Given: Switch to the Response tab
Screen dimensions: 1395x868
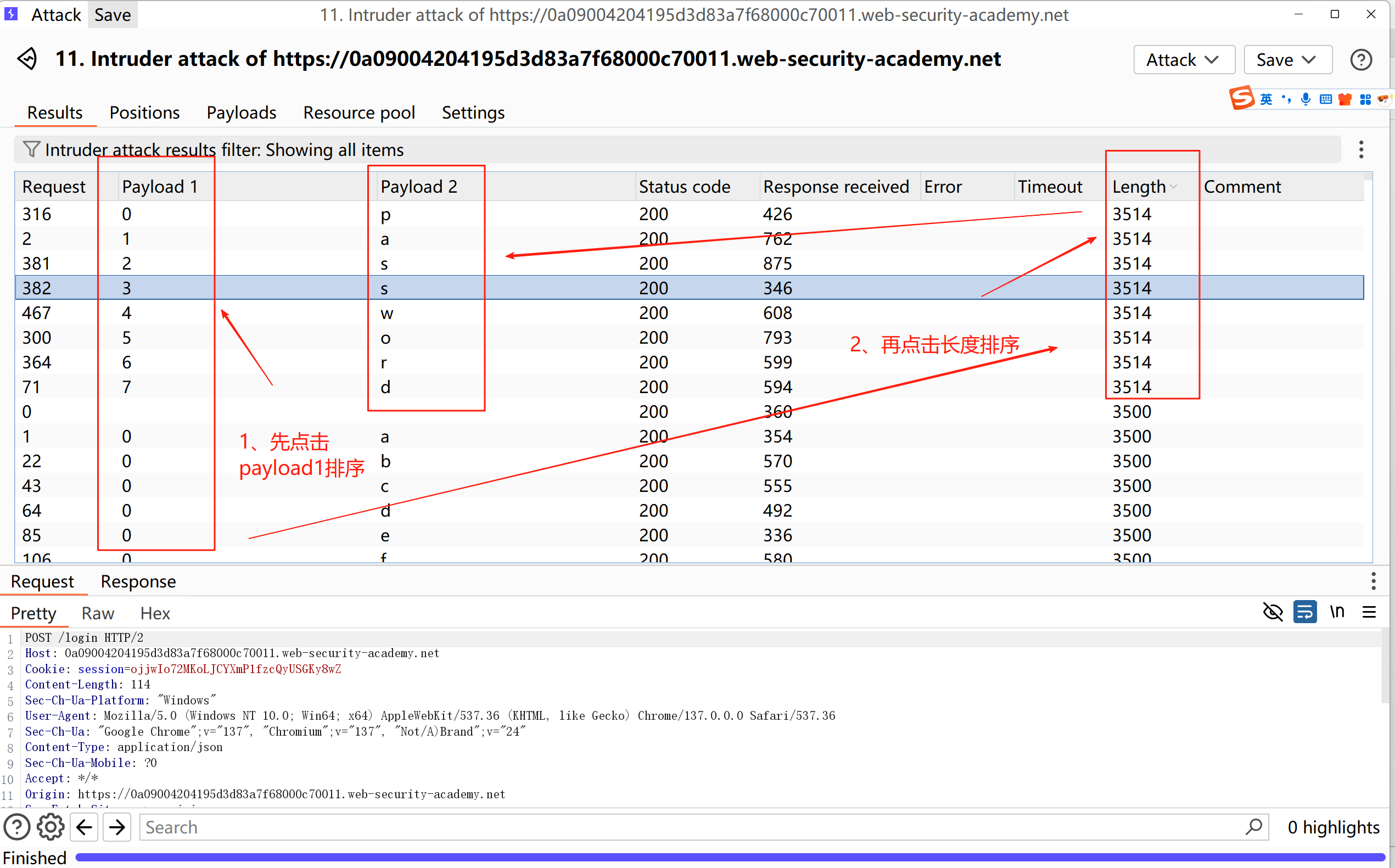Looking at the screenshot, I should (138, 581).
